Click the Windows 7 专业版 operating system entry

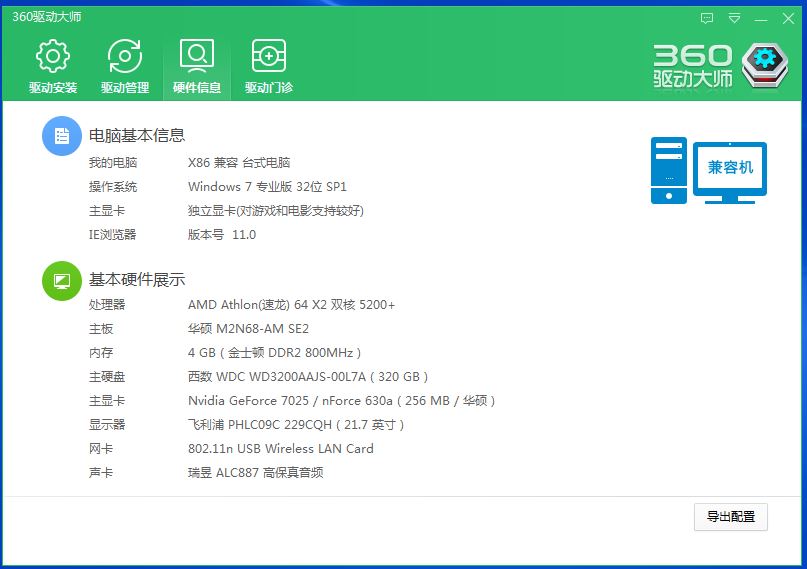click(267, 187)
